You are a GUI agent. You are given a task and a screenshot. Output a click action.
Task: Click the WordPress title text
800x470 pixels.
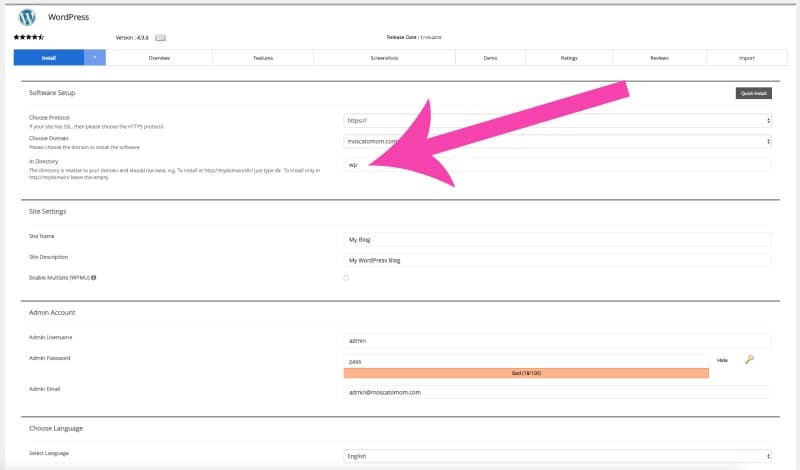click(68, 17)
